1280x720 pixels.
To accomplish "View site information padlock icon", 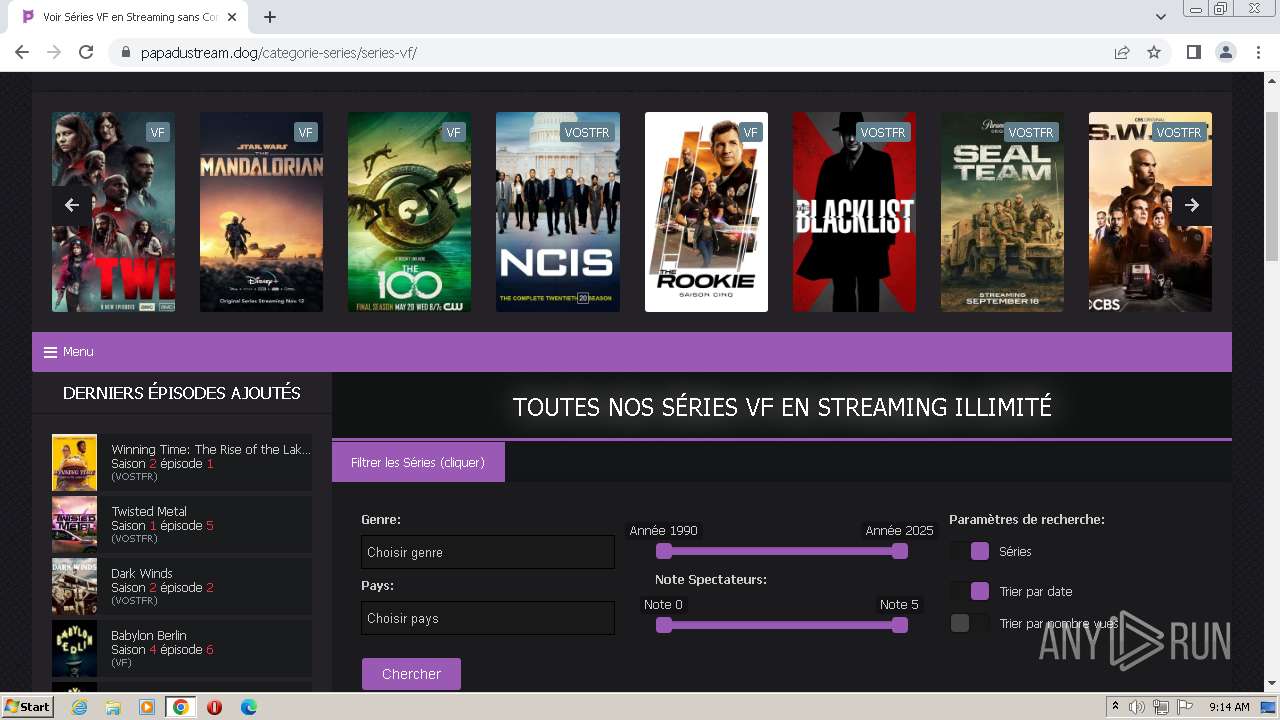I will 126,52.
